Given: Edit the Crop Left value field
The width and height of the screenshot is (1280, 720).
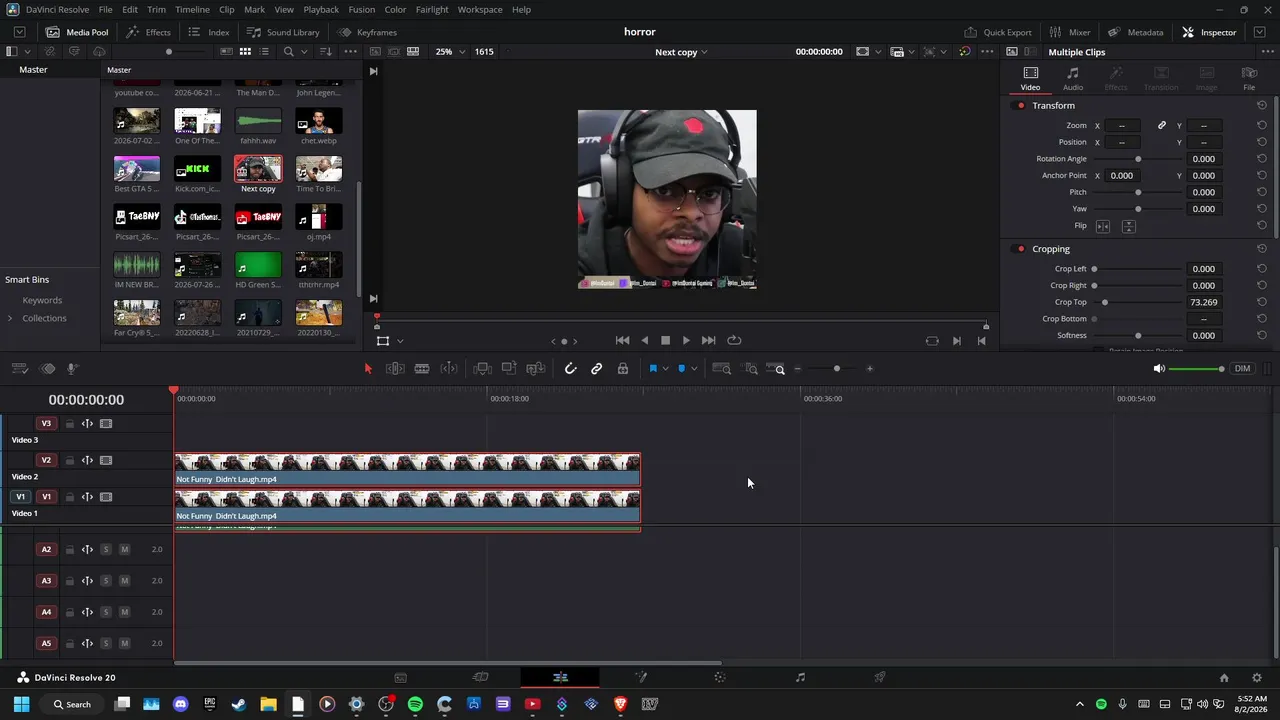Looking at the screenshot, I should pos(1203,269).
